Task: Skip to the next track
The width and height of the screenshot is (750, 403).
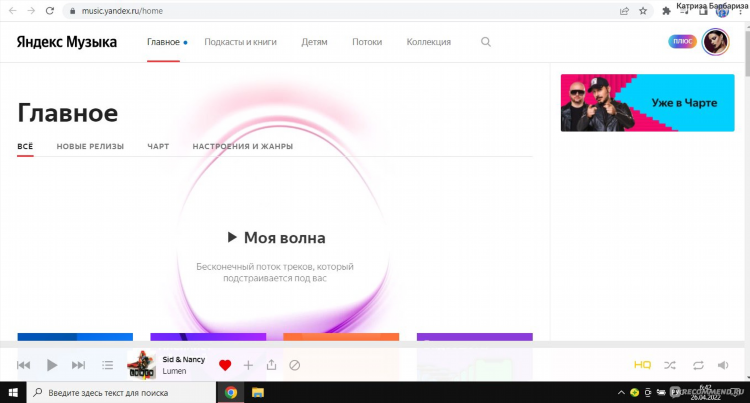Action: (78, 365)
